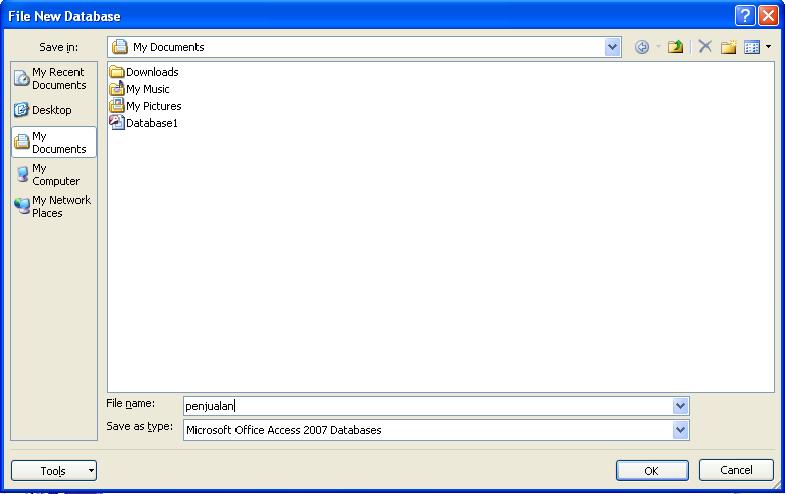Expand the Save as type dropdown
This screenshot has height=494, width=785.
coord(680,430)
